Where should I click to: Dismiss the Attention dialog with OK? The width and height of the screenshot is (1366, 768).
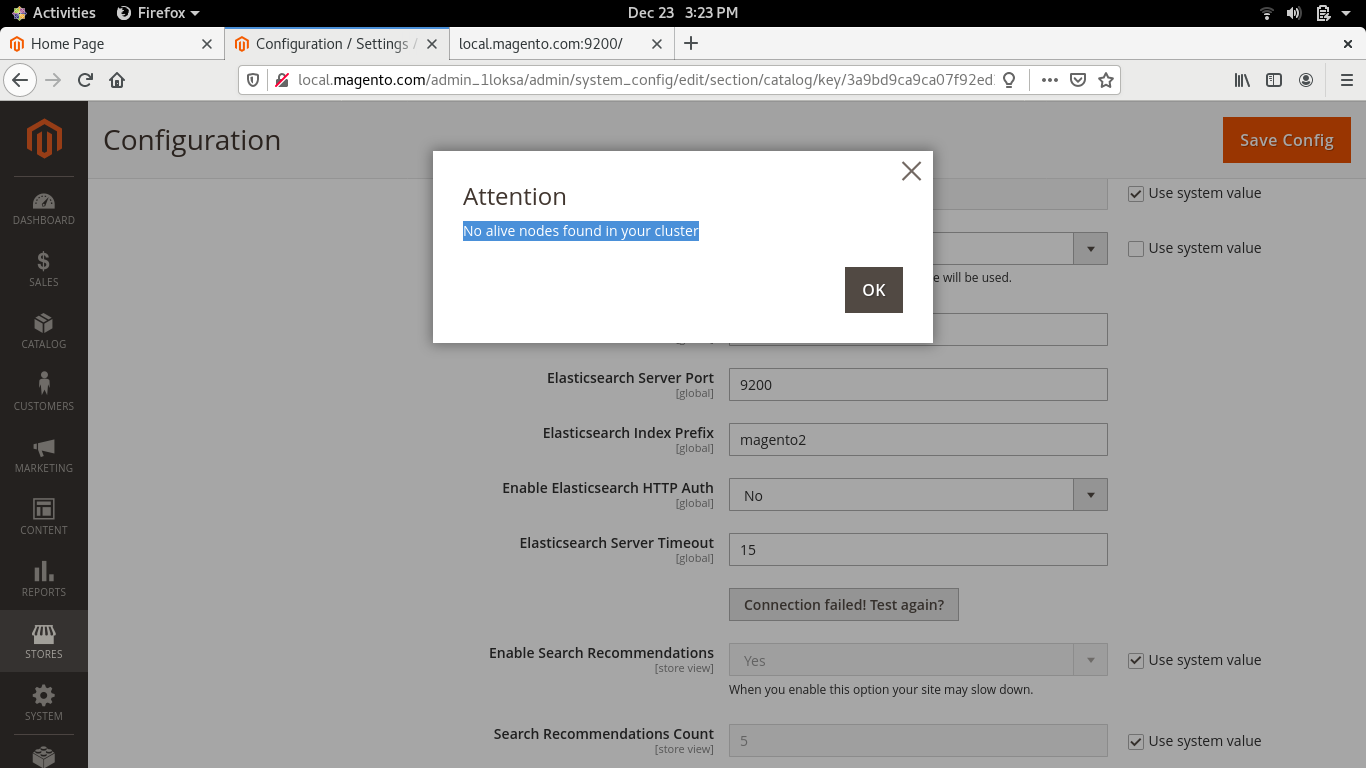coord(873,289)
